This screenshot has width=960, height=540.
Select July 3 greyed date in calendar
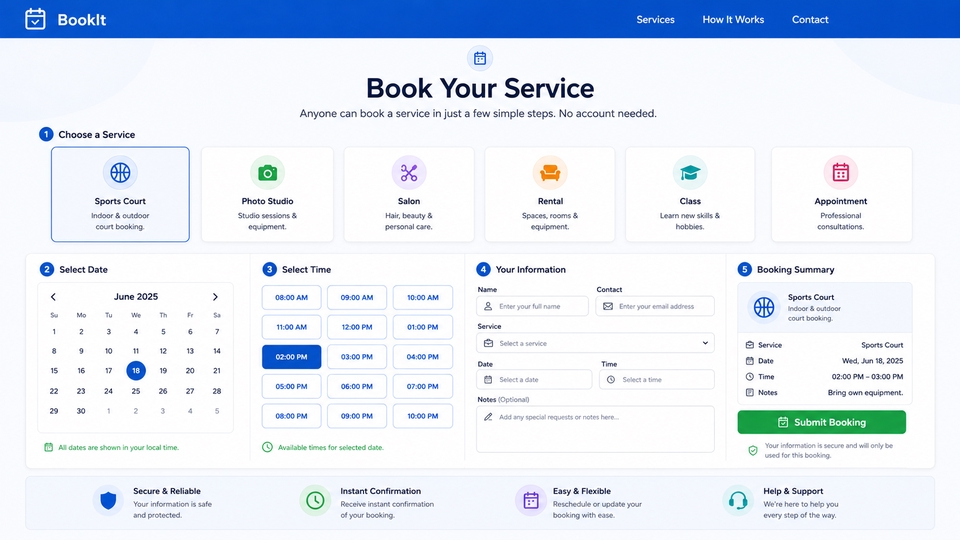[163, 411]
